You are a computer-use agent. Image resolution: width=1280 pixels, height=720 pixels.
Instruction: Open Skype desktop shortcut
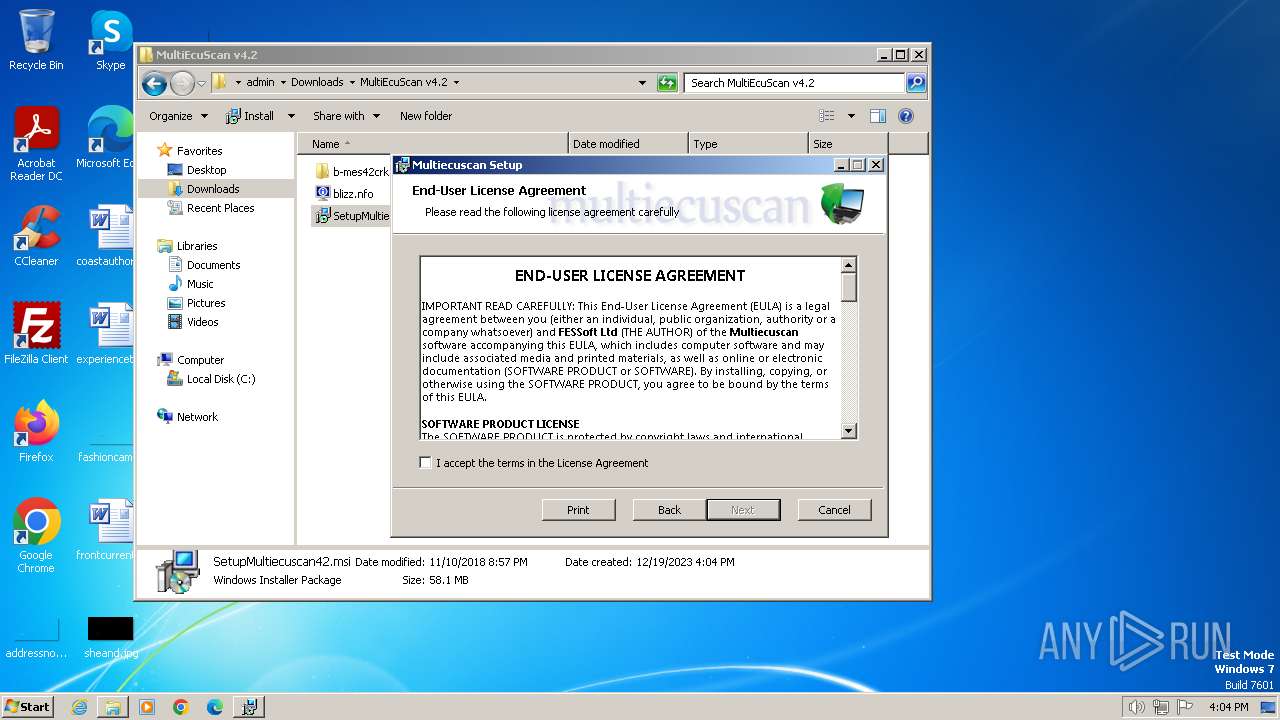pos(110,40)
